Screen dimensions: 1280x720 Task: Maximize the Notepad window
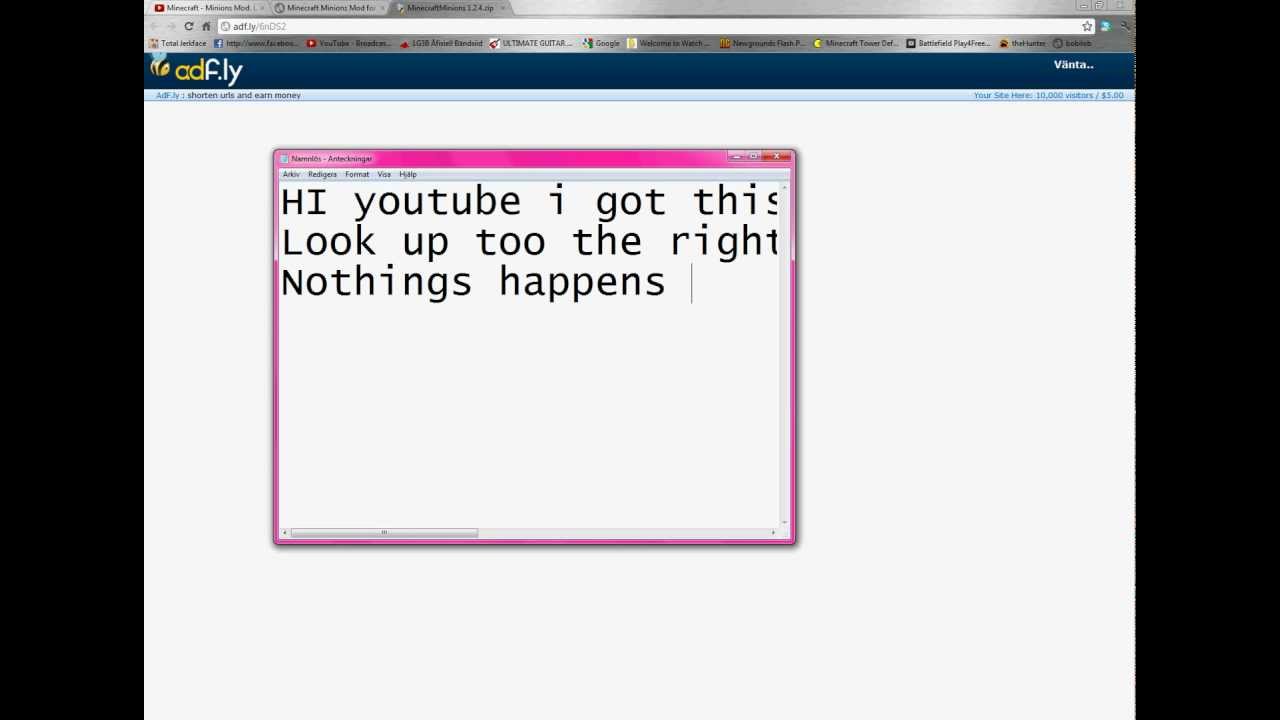tap(753, 156)
